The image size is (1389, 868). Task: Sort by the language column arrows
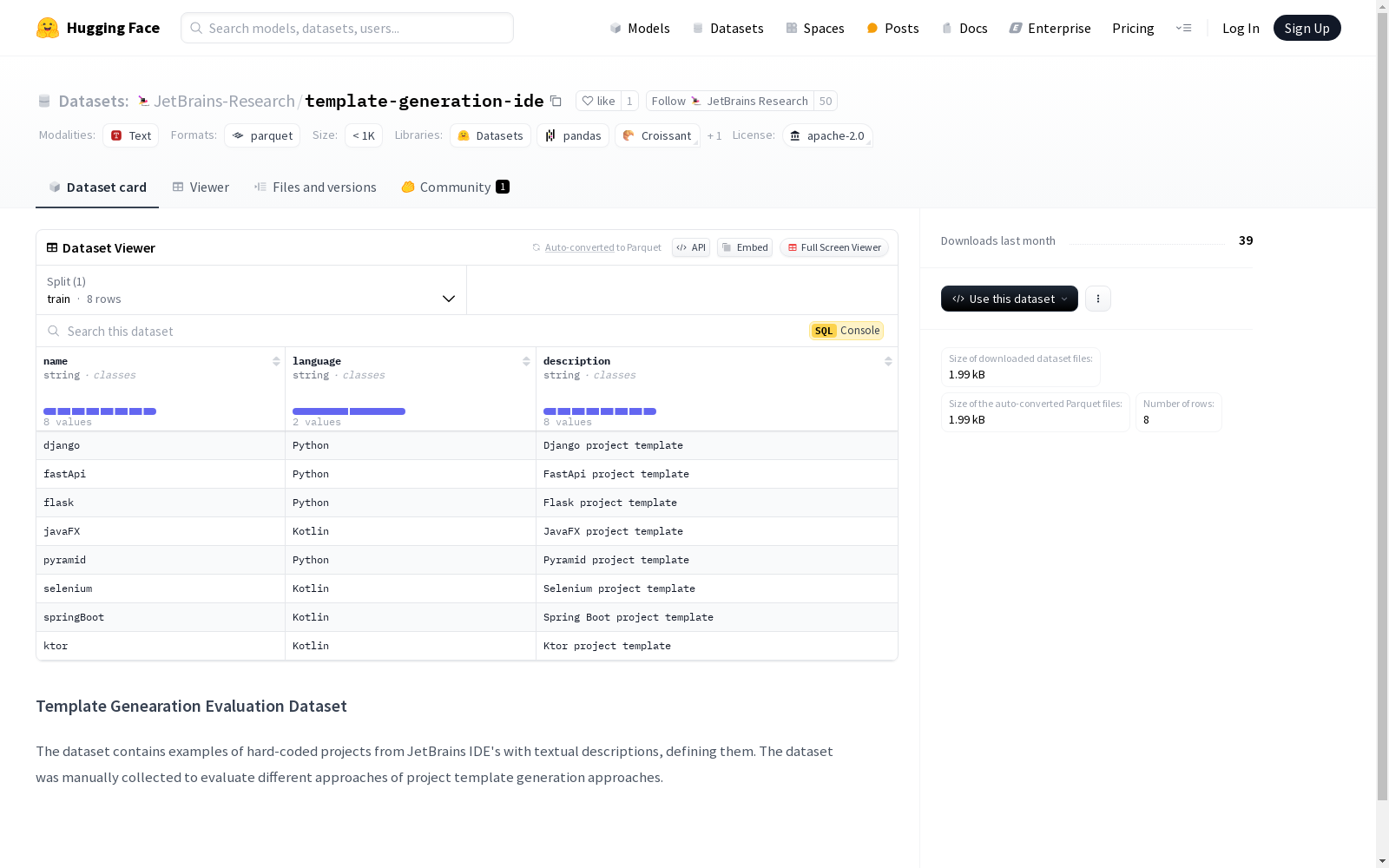tap(526, 361)
